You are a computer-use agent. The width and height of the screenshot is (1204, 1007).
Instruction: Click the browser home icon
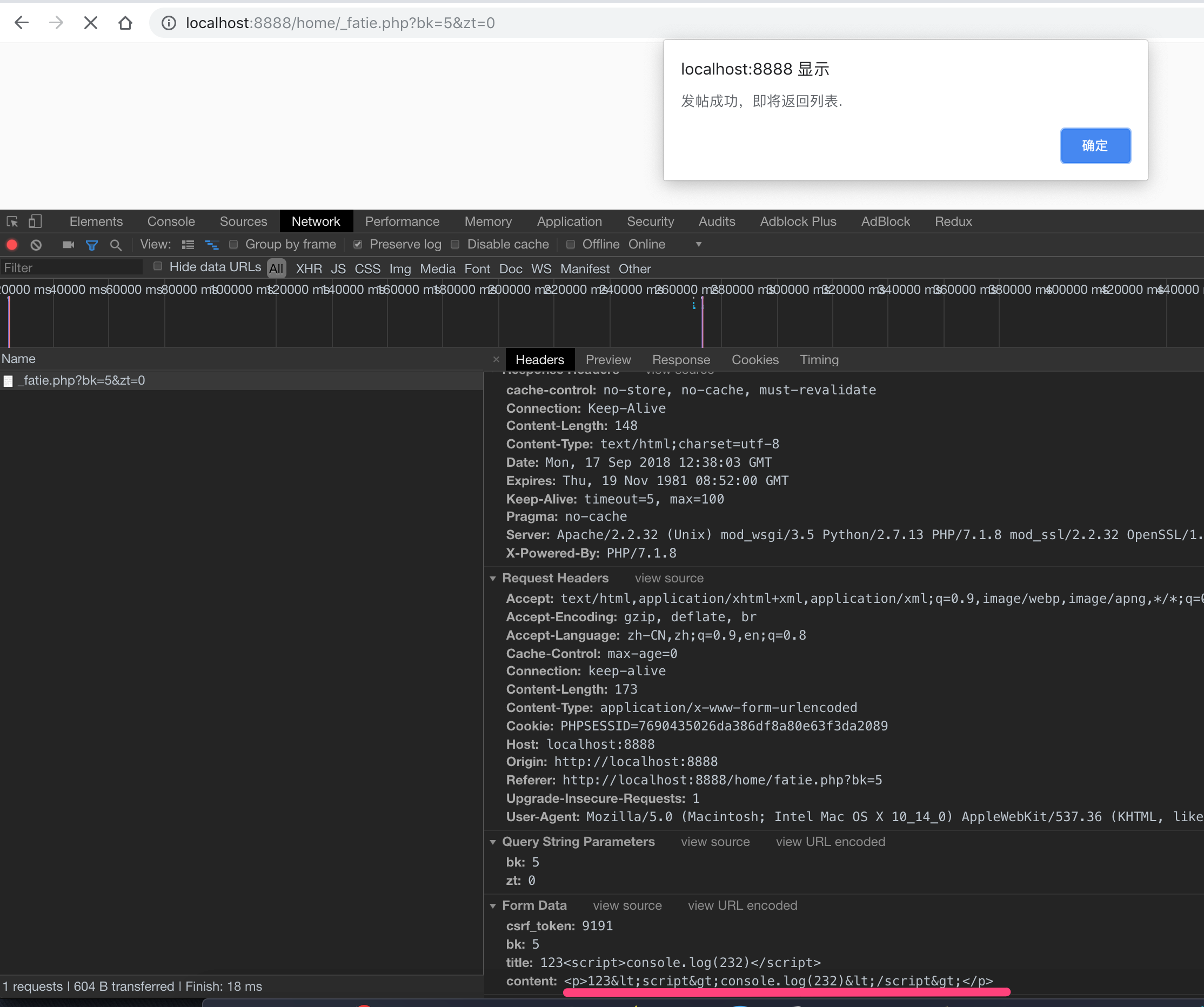tap(125, 23)
